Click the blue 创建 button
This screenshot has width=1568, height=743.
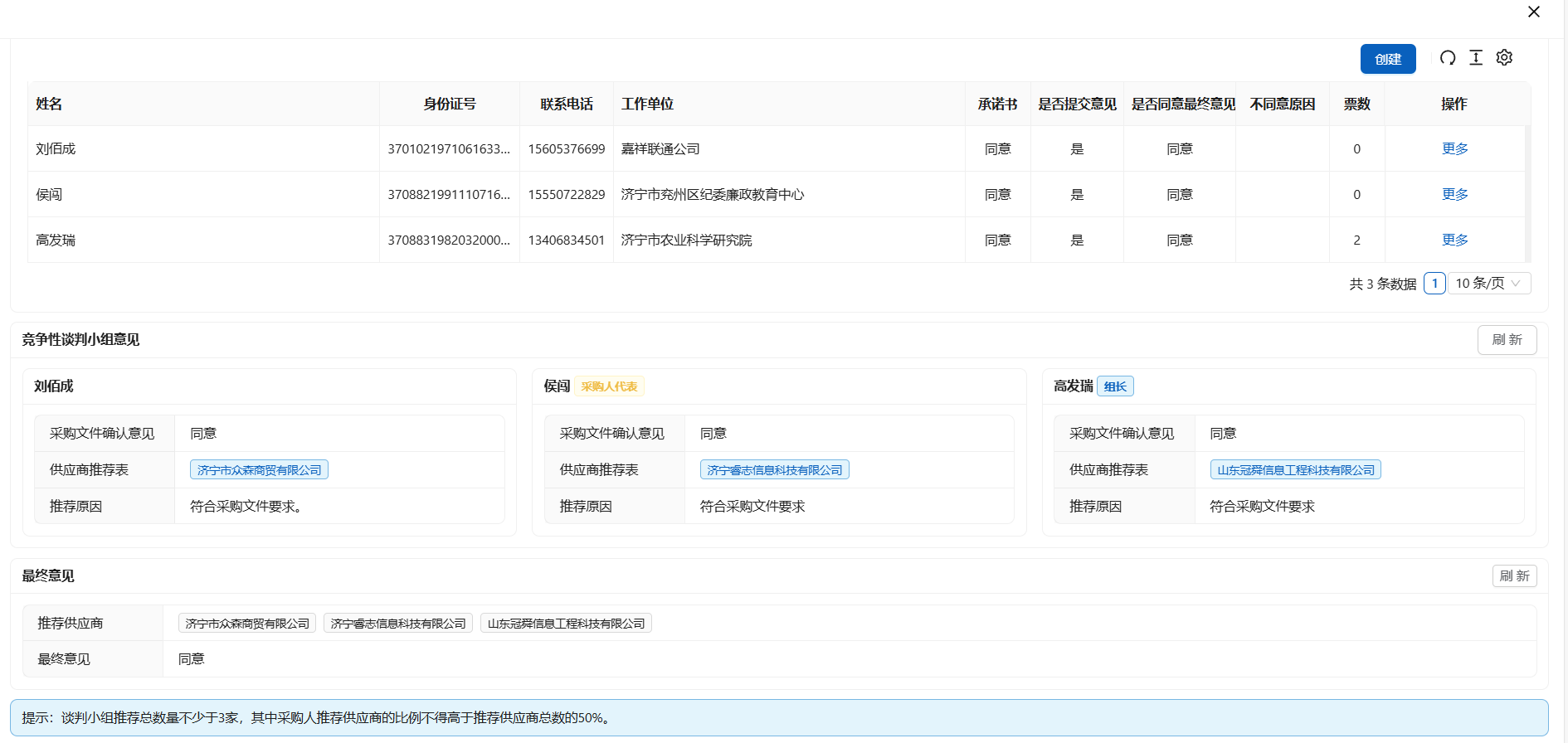(1388, 59)
